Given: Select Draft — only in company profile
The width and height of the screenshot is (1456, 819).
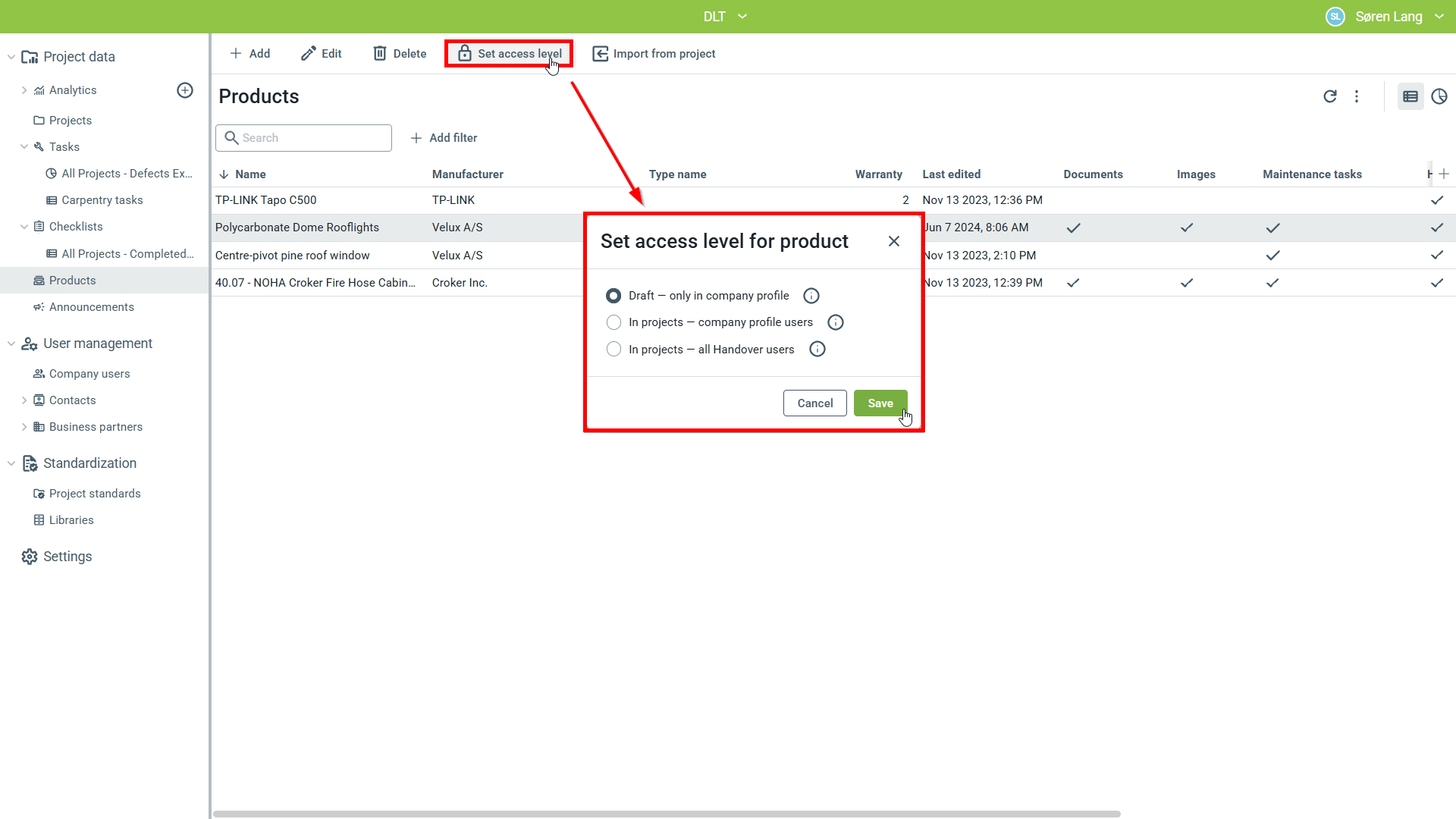Looking at the screenshot, I should [613, 296].
